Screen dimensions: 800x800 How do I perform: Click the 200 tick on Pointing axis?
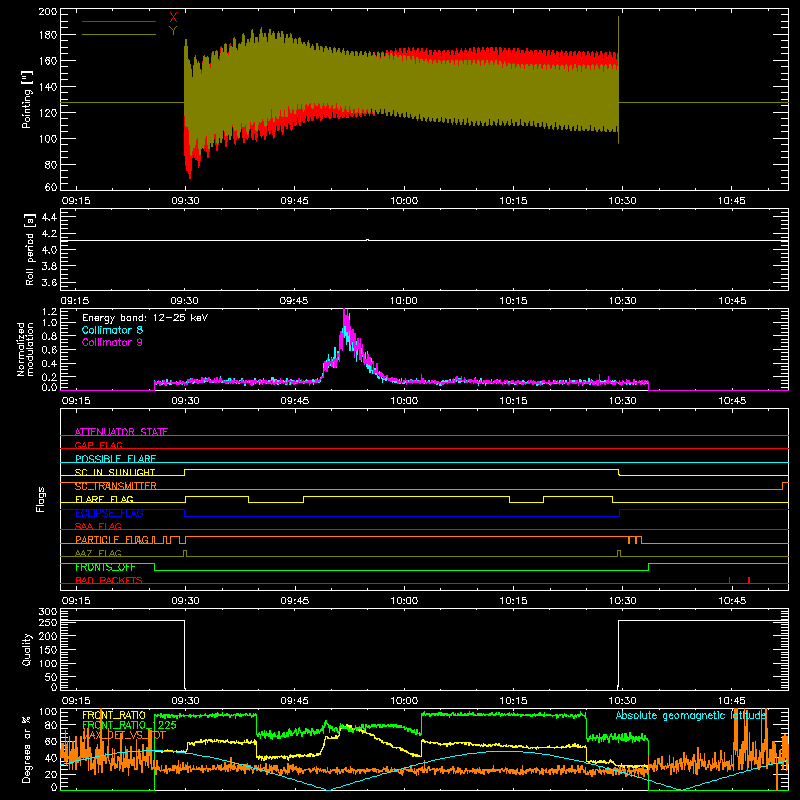[x=48, y=12]
